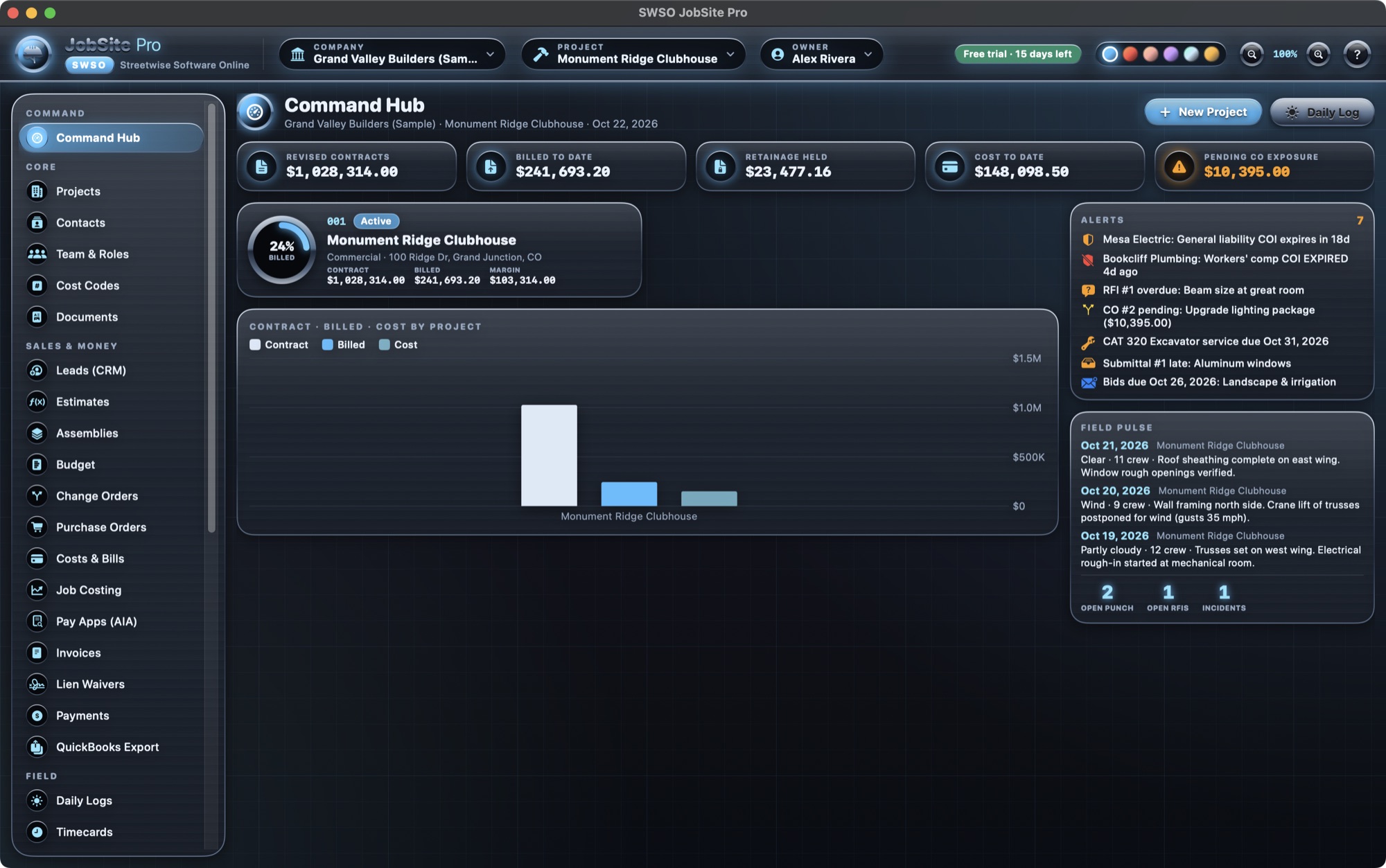Open alert 'Submittal #1 late: Aluminum windows'
The height and width of the screenshot is (868, 1386).
pos(1196,363)
